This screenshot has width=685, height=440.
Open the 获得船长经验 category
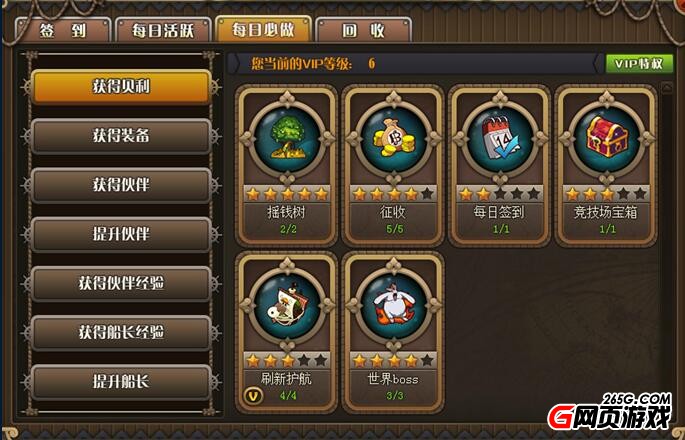(x=121, y=333)
